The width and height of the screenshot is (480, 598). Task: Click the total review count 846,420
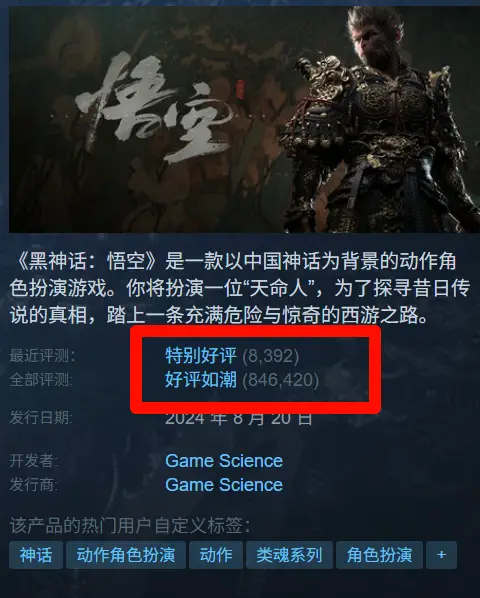[281, 380]
